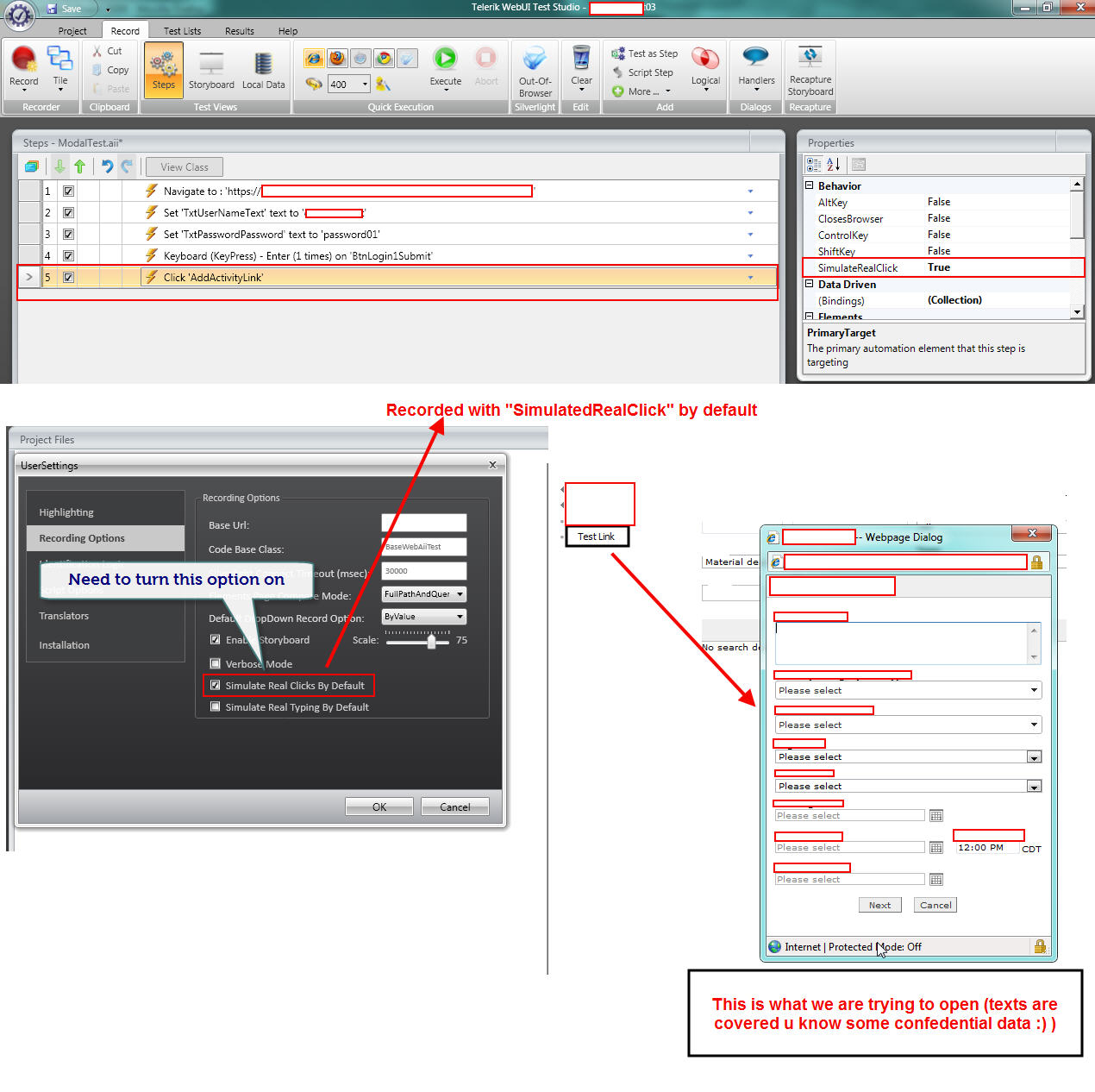Open the Project ribbon tab

[72, 31]
